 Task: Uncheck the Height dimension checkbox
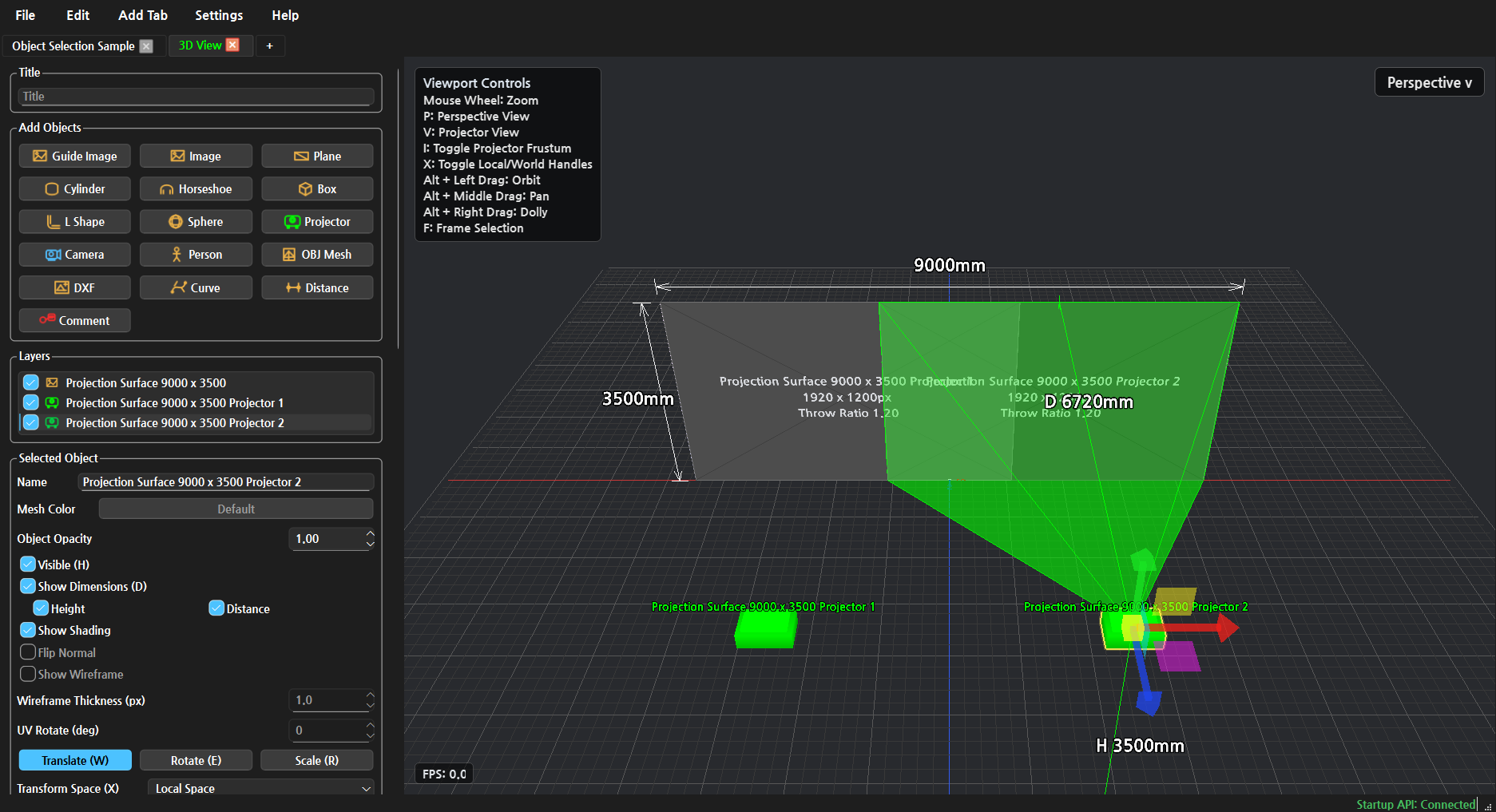pos(41,608)
